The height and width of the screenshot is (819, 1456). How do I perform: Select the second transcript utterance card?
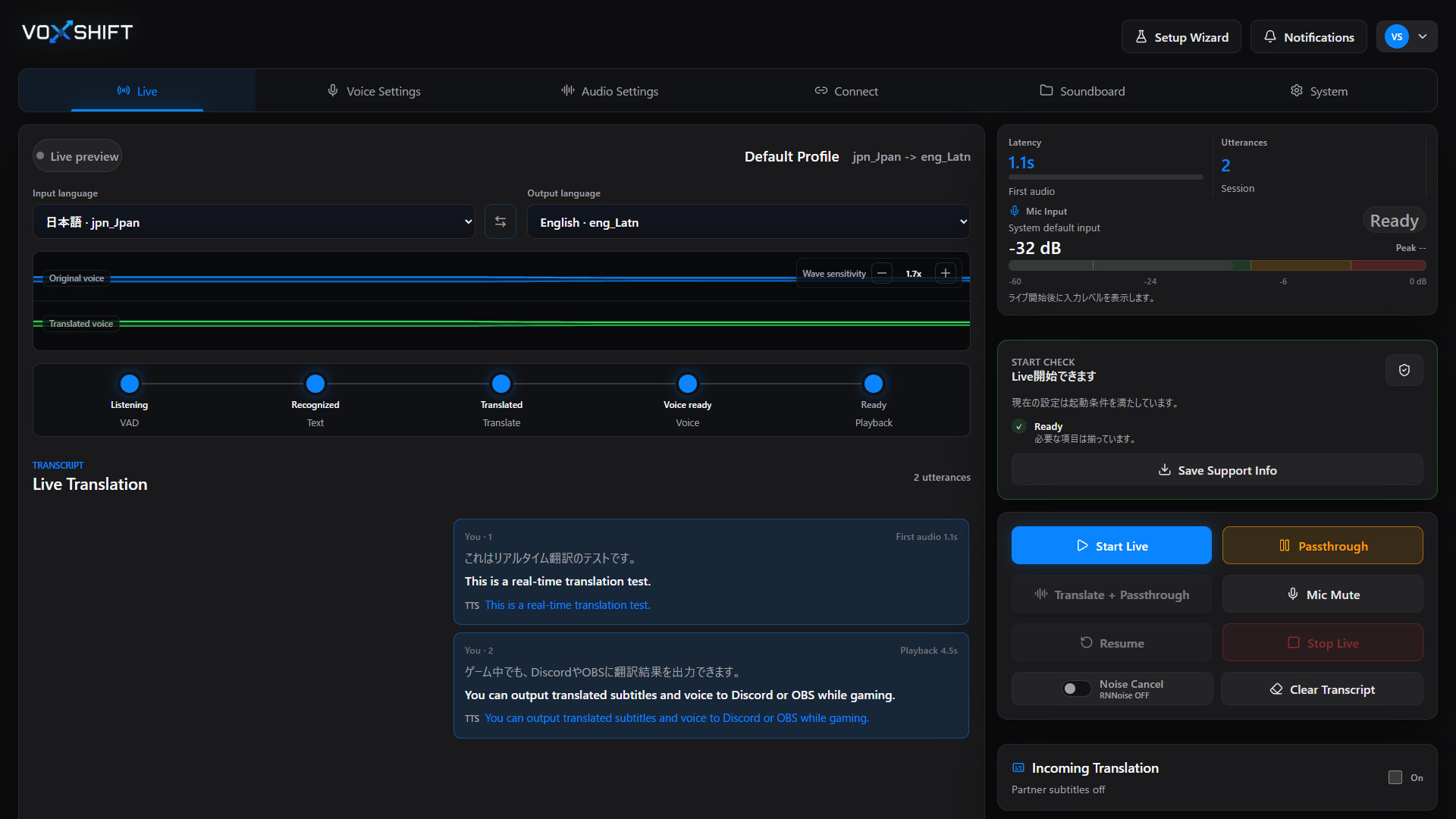(x=711, y=686)
